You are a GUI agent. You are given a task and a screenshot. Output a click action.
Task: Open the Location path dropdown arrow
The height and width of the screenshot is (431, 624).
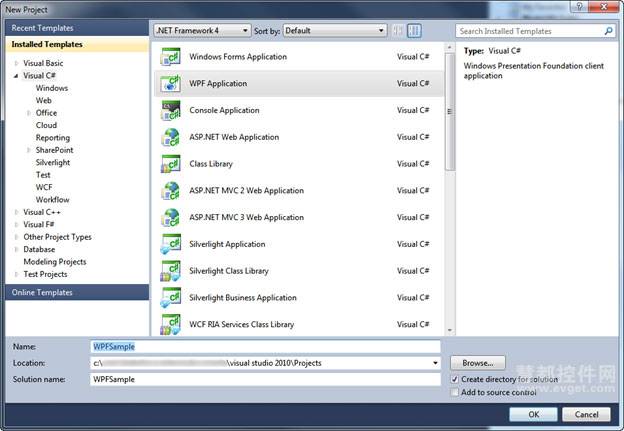[x=435, y=363]
